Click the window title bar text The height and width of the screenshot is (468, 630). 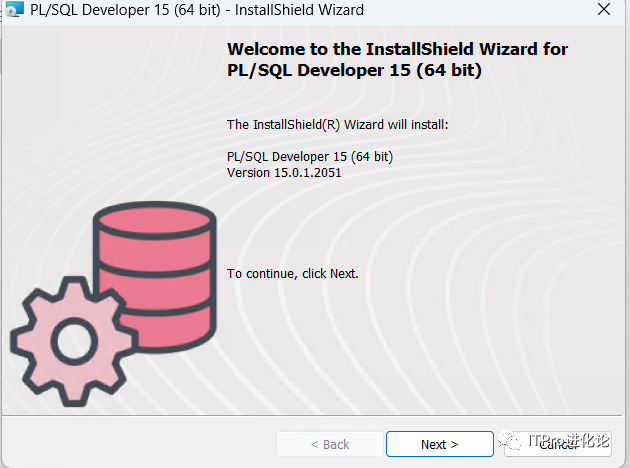[x=197, y=10]
